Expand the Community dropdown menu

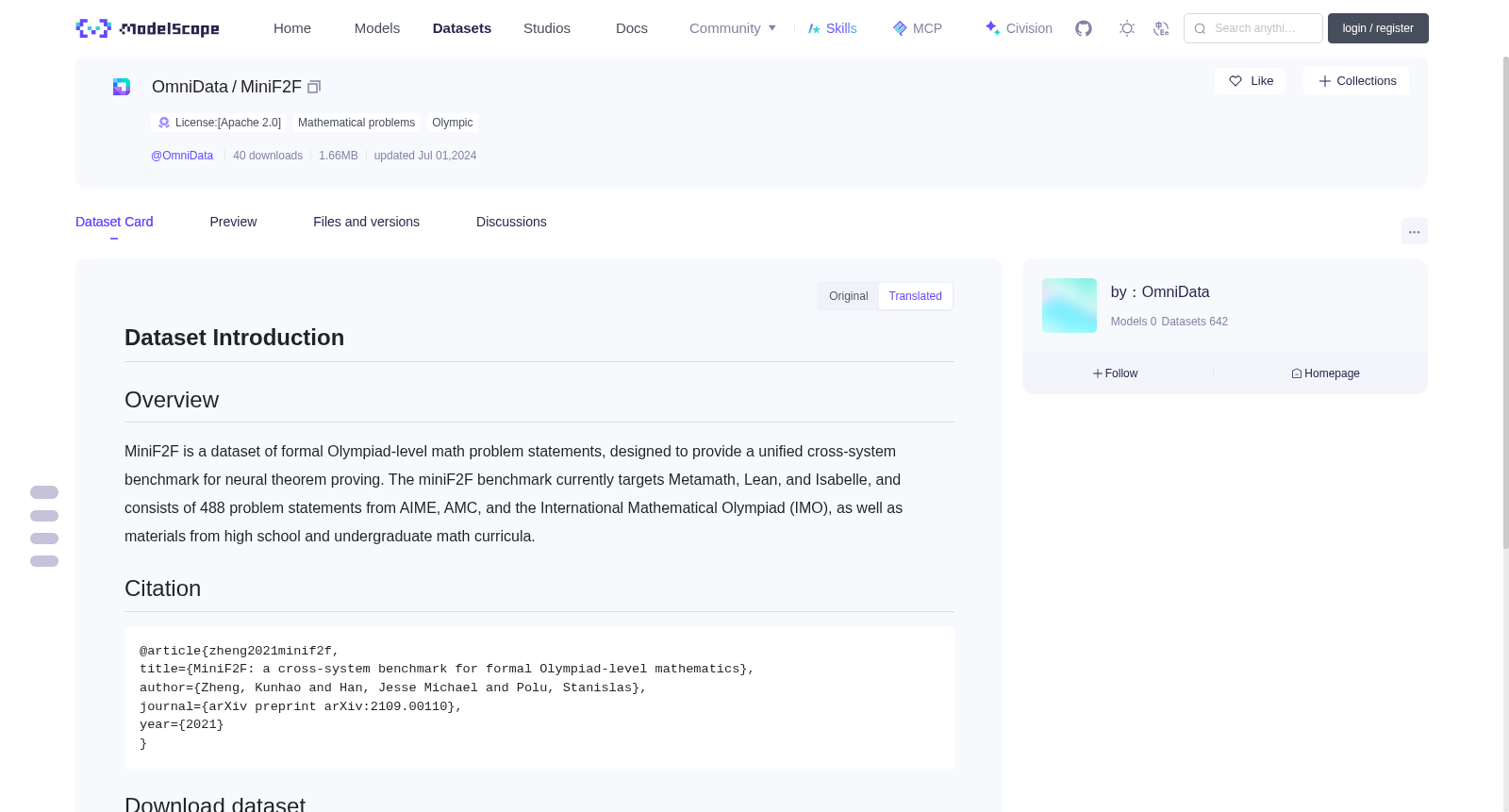coord(733,28)
